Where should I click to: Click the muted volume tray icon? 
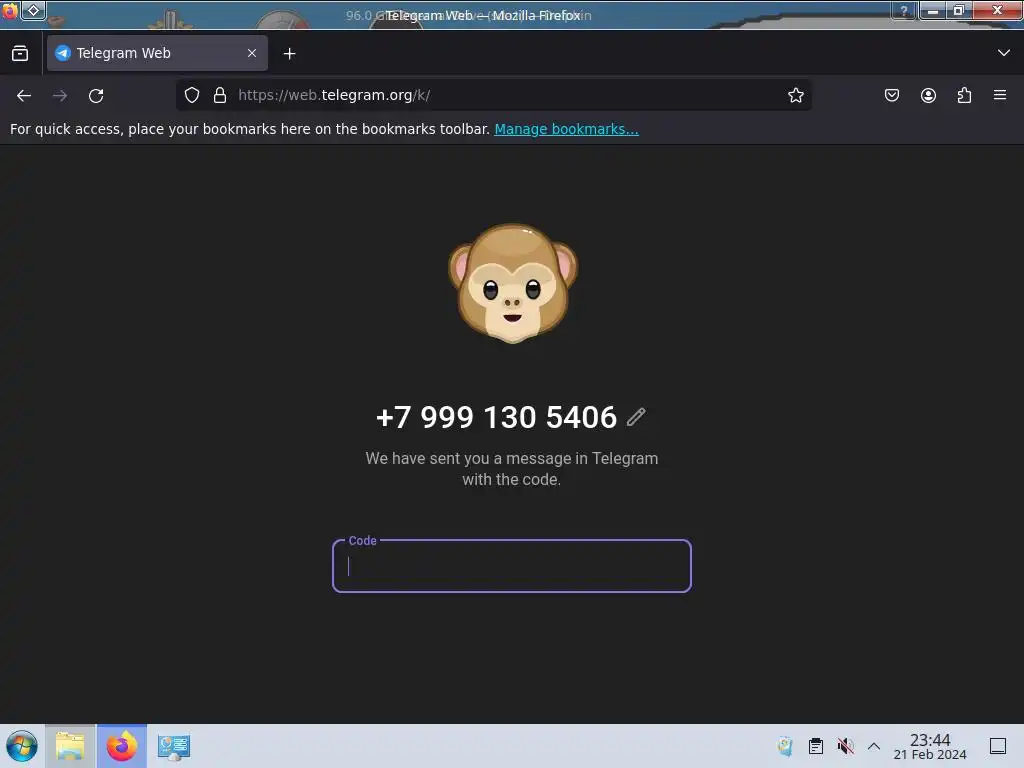click(845, 746)
